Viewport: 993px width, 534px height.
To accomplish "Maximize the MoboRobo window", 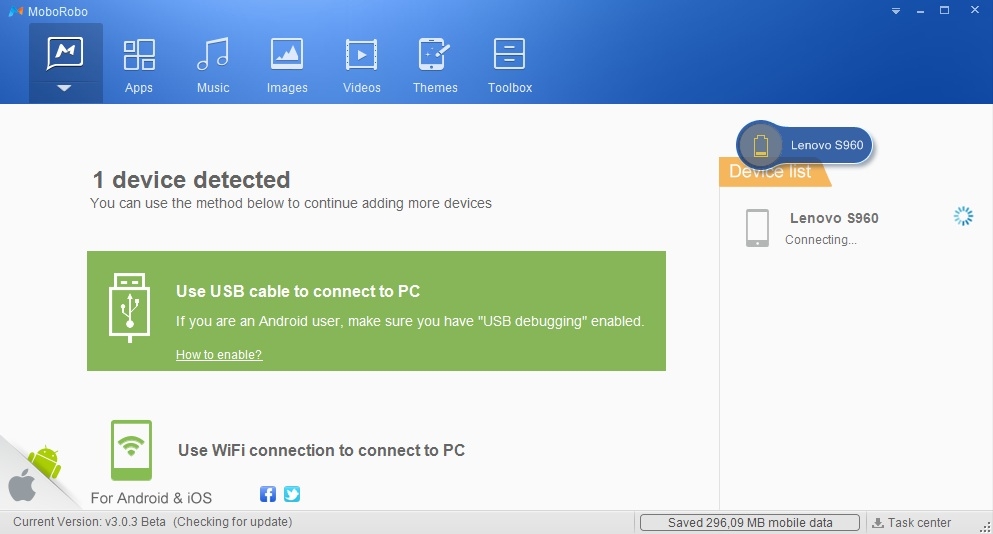I will [x=944, y=11].
